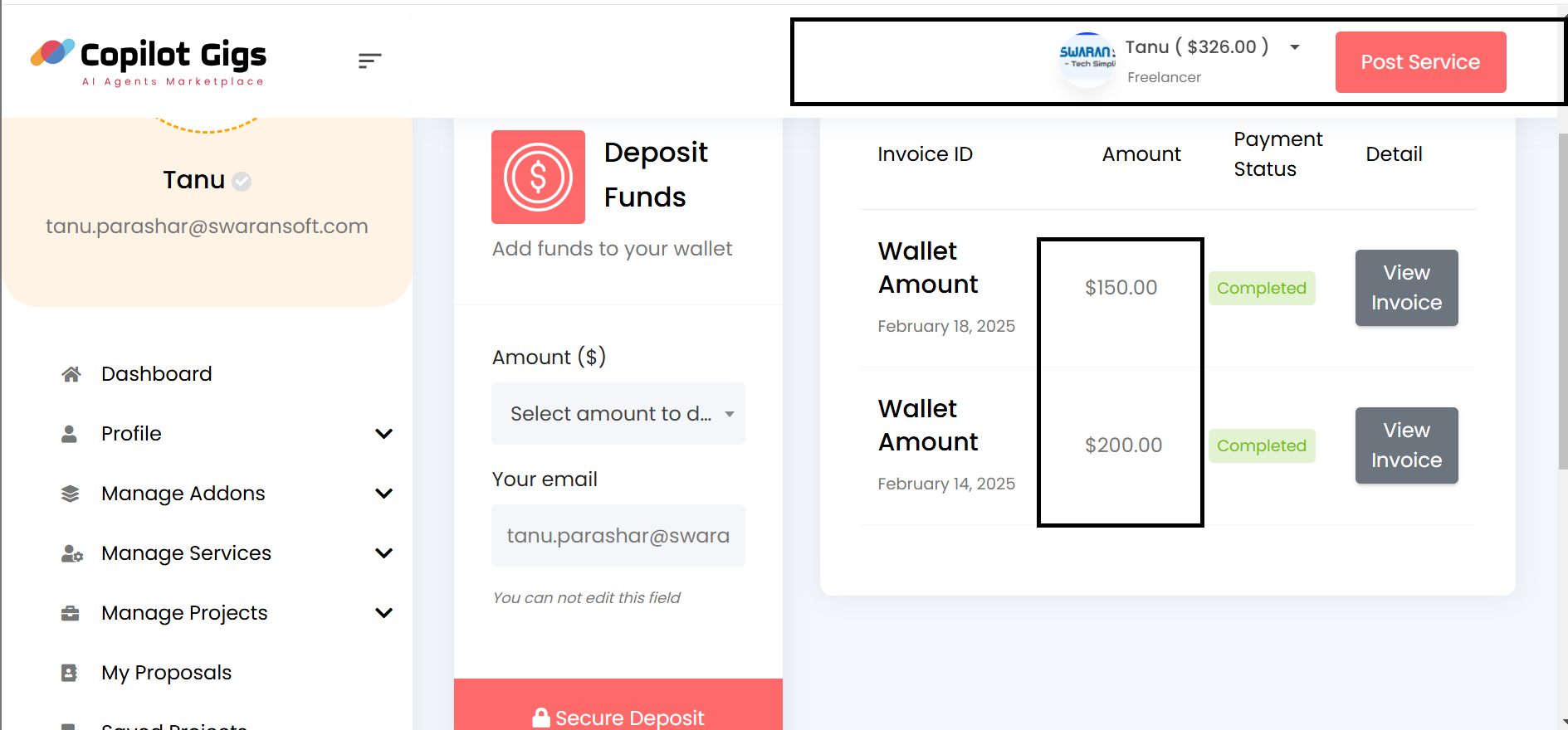Open My Proposals in the sidebar
1568x730 pixels.
point(166,673)
